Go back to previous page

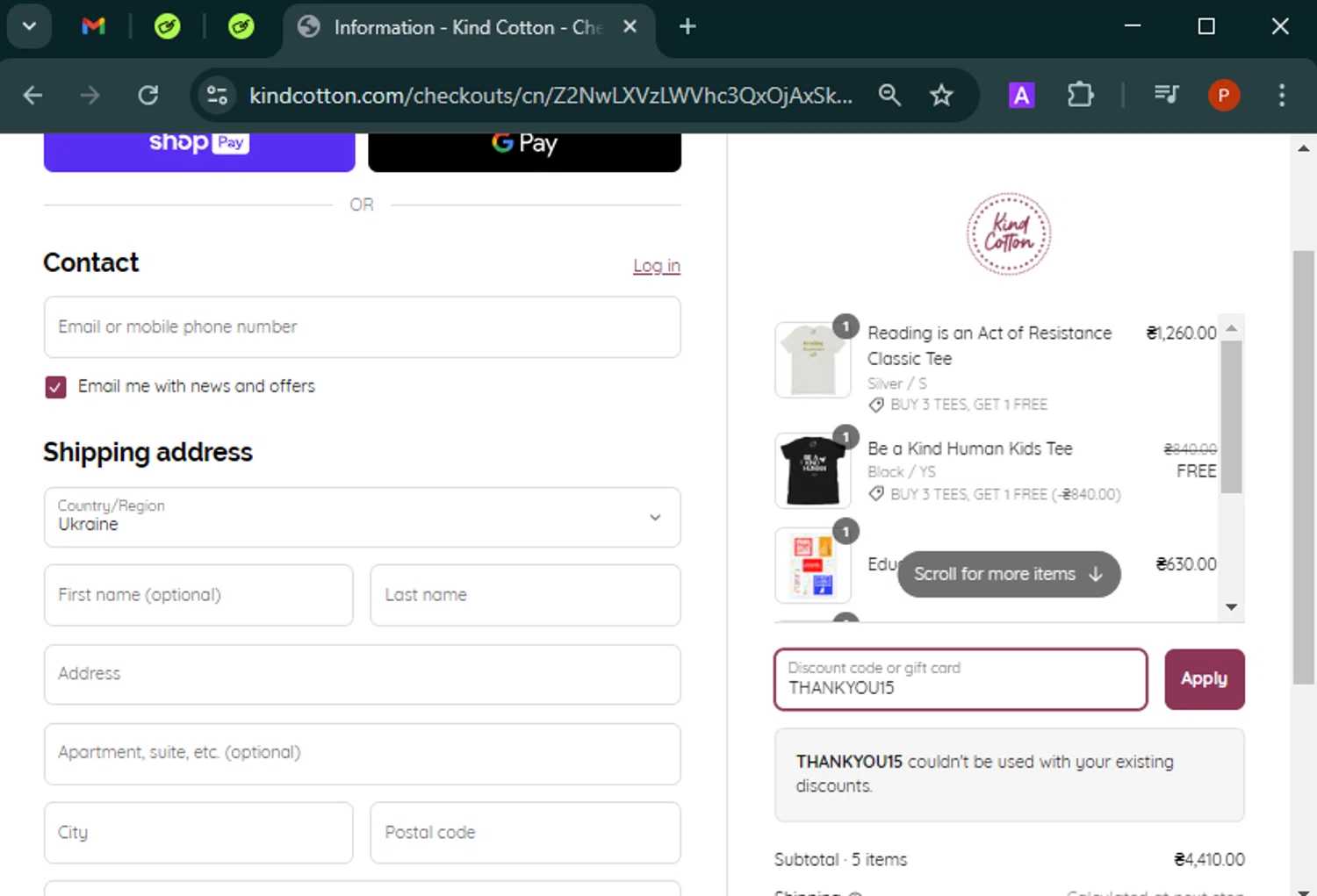click(x=32, y=95)
